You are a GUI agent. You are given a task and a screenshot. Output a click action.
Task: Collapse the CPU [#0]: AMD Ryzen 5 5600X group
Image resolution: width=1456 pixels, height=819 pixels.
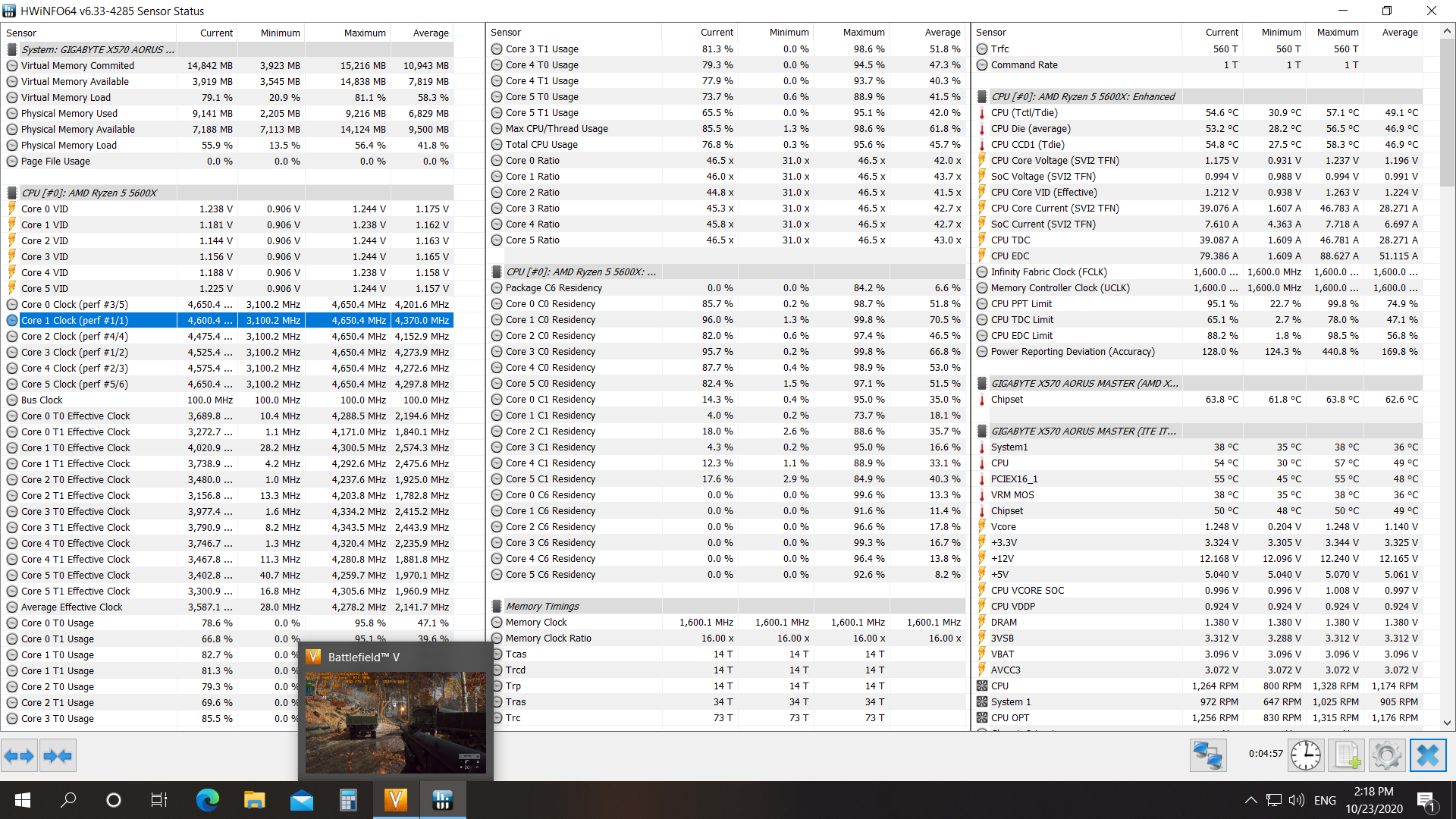click(x=89, y=193)
